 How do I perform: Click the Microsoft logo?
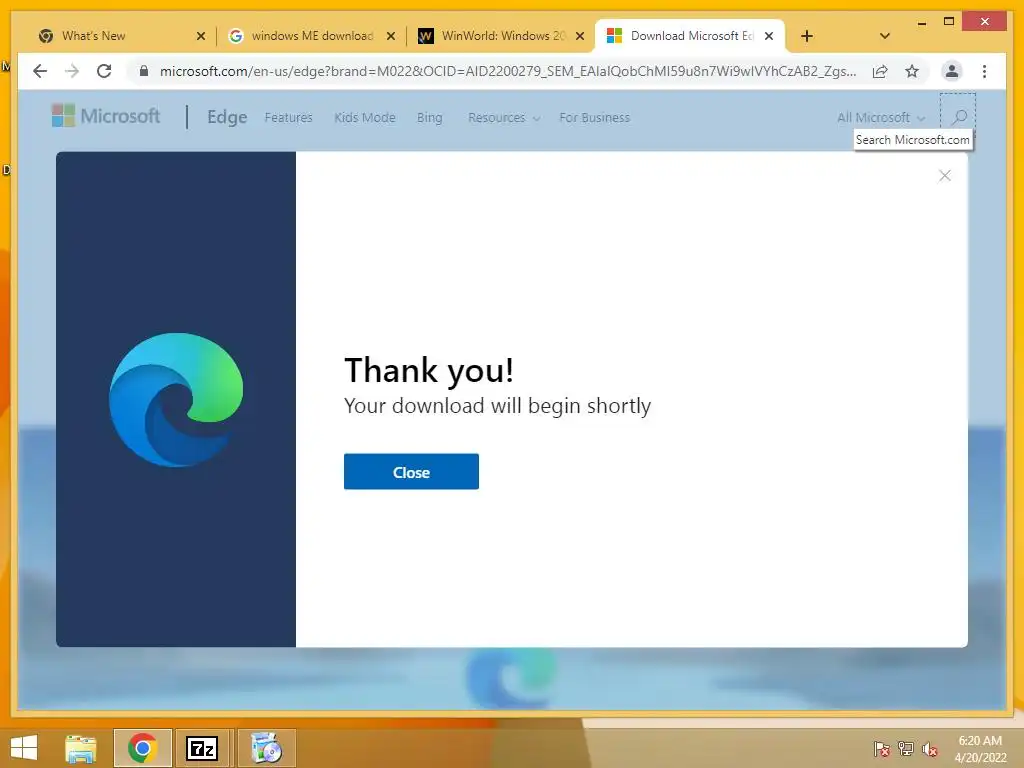[x=105, y=116]
